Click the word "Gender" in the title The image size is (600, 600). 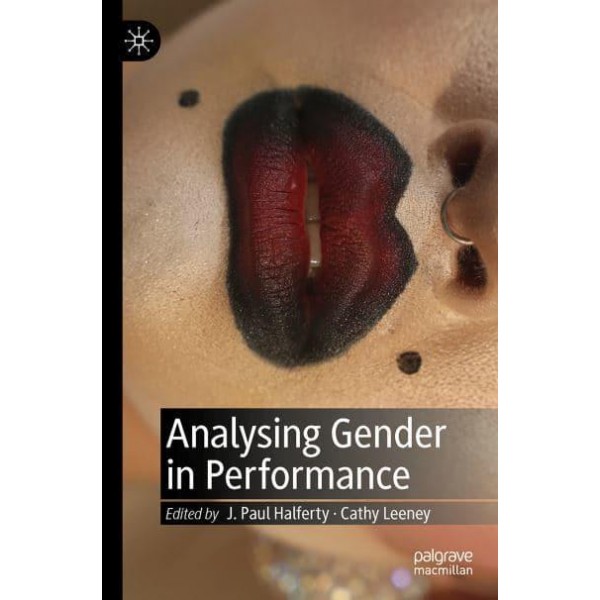[x=388, y=434]
